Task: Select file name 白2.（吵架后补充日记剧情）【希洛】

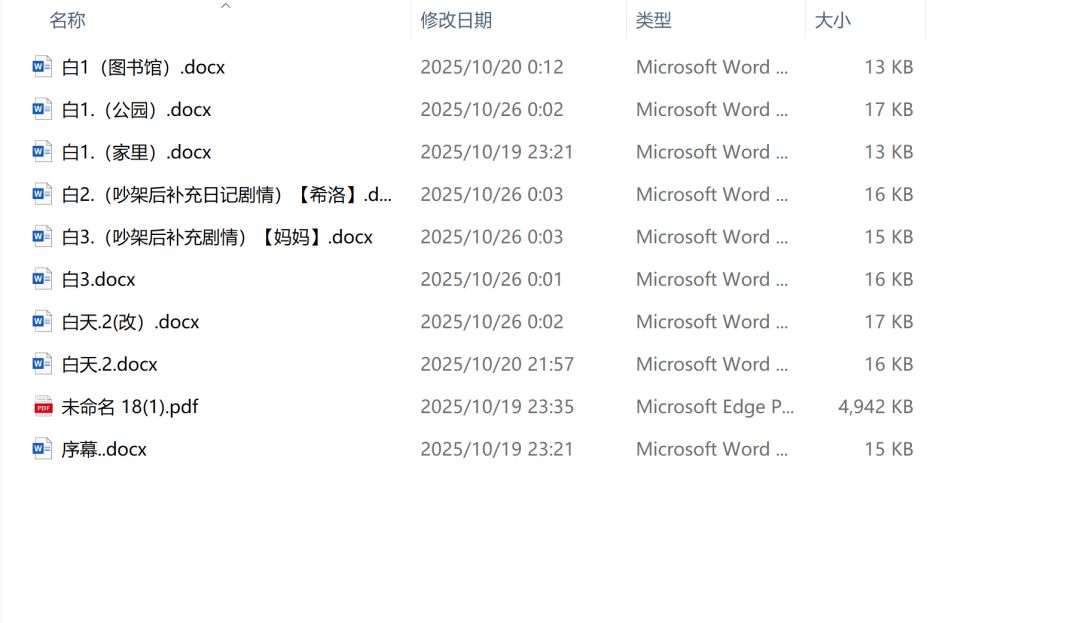Action: tap(227, 195)
